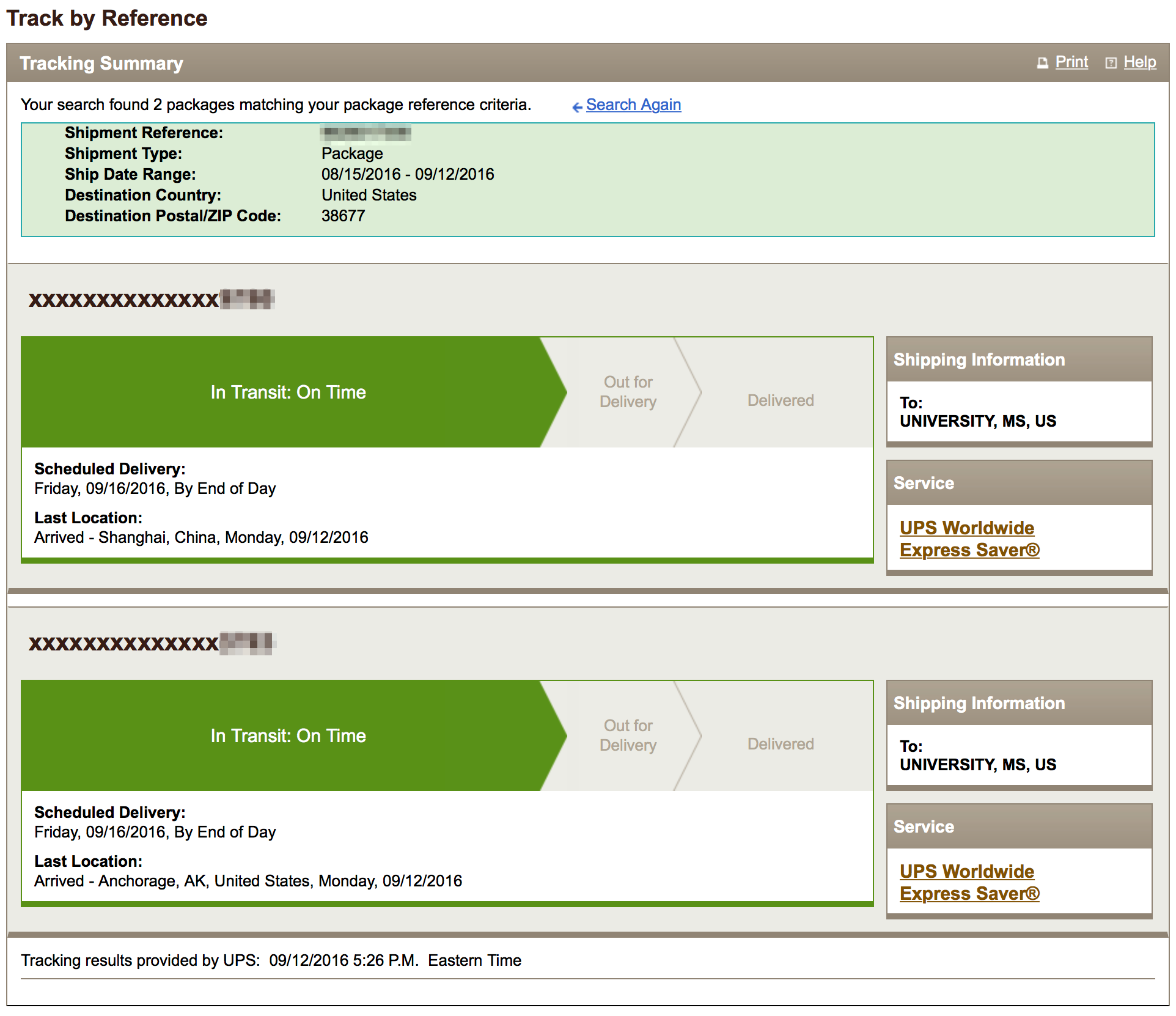Click the blurred Shipment Reference value
The height and width of the screenshot is (1016, 1176).
point(365,132)
